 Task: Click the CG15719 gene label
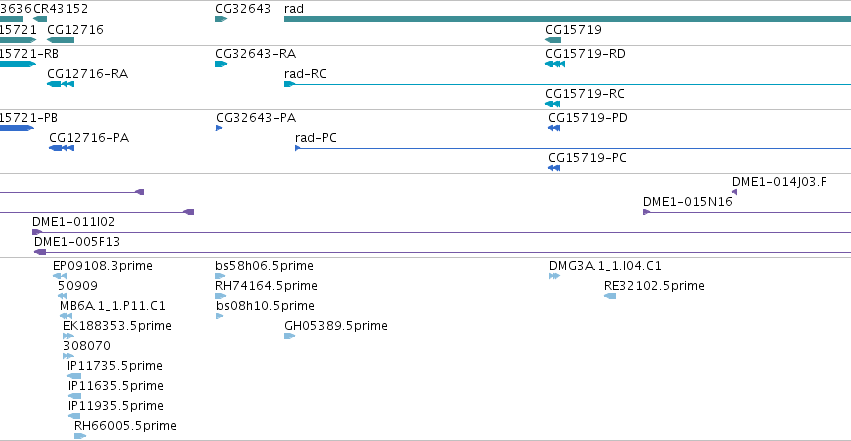(573, 29)
